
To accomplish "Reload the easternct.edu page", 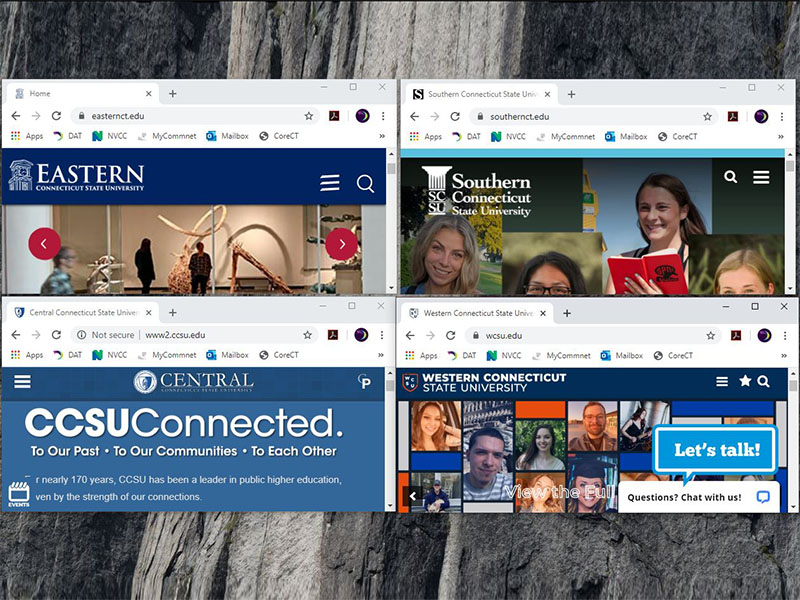I will coord(56,116).
